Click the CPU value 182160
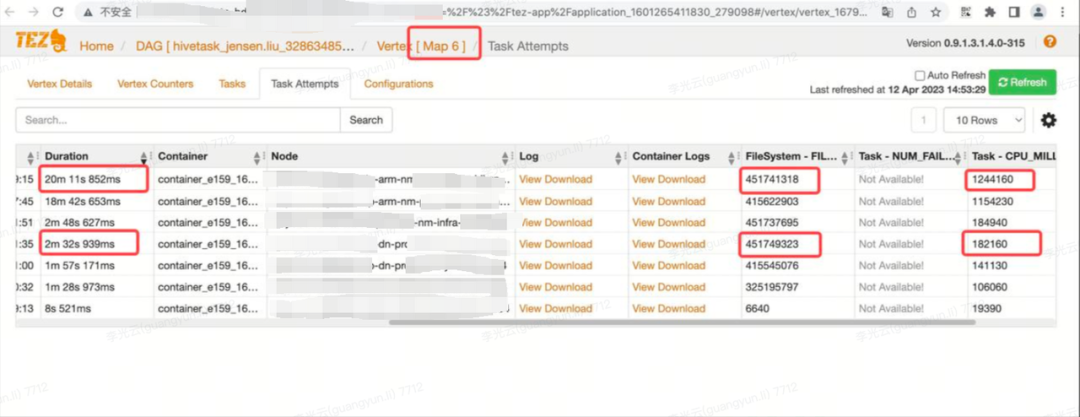 point(990,244)
